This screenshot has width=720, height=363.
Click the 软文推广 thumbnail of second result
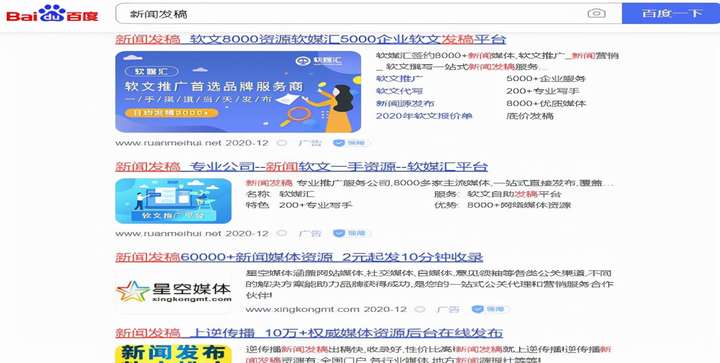click(173, 201)
